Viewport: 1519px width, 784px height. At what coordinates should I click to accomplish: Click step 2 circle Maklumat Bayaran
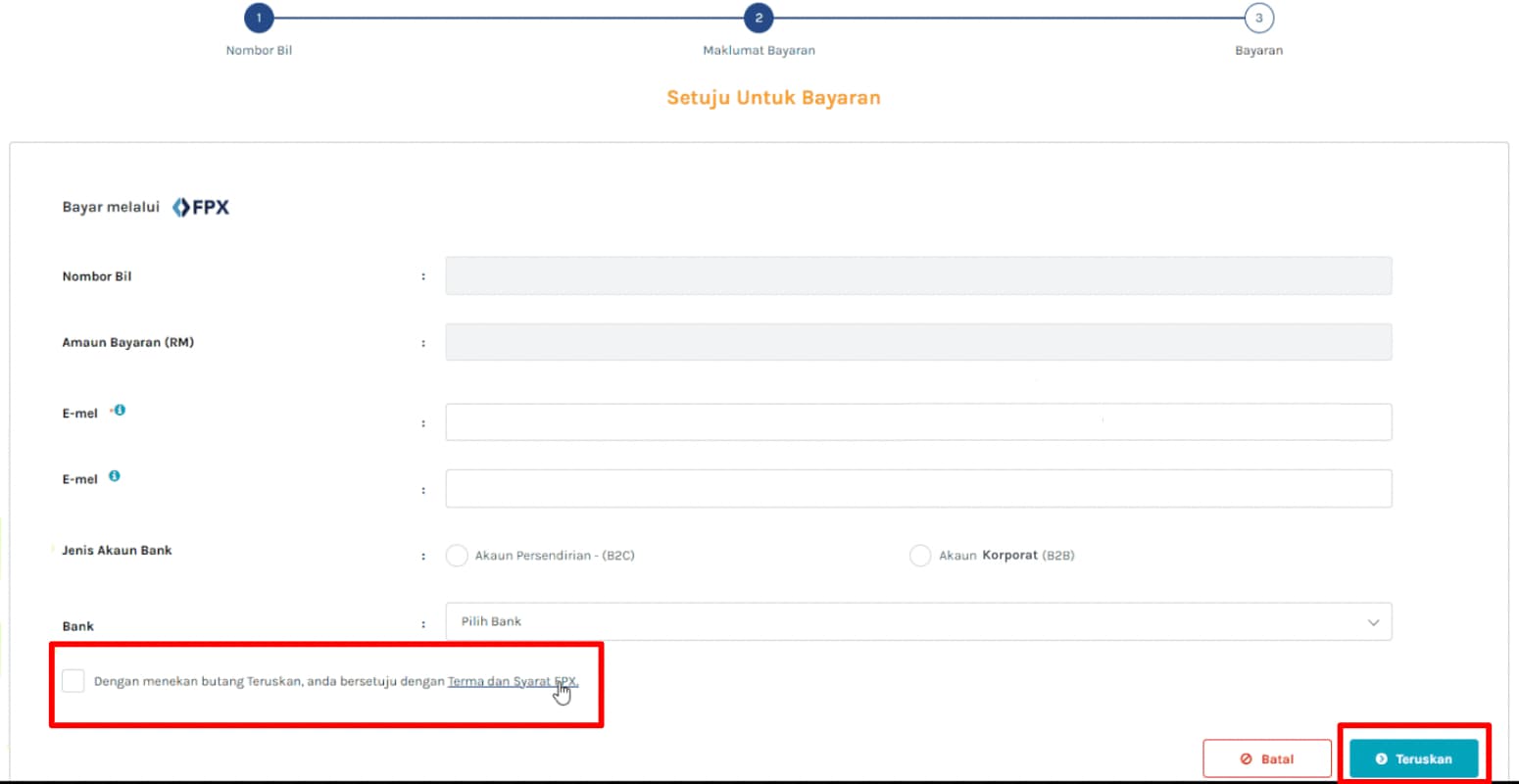(x=759, y=18)
